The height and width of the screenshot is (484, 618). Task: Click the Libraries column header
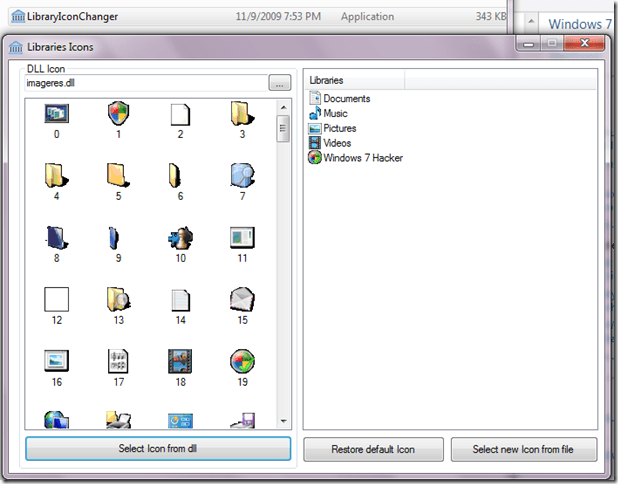[x=354, y=80]
